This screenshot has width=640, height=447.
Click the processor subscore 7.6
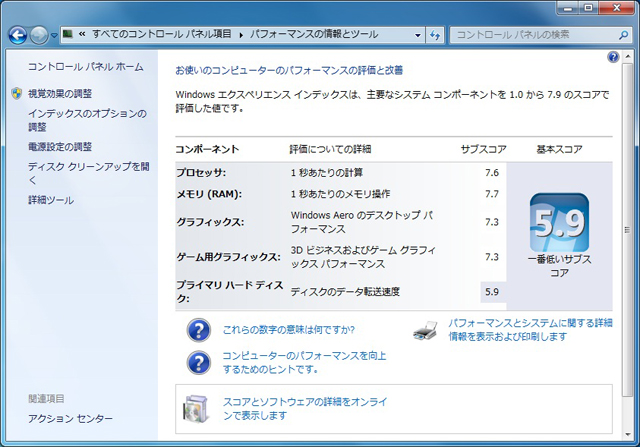(x=492, y=173)
